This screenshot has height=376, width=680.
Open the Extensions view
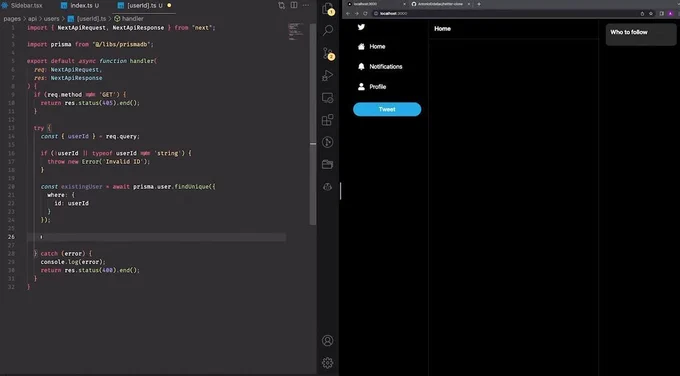(328, 120)
